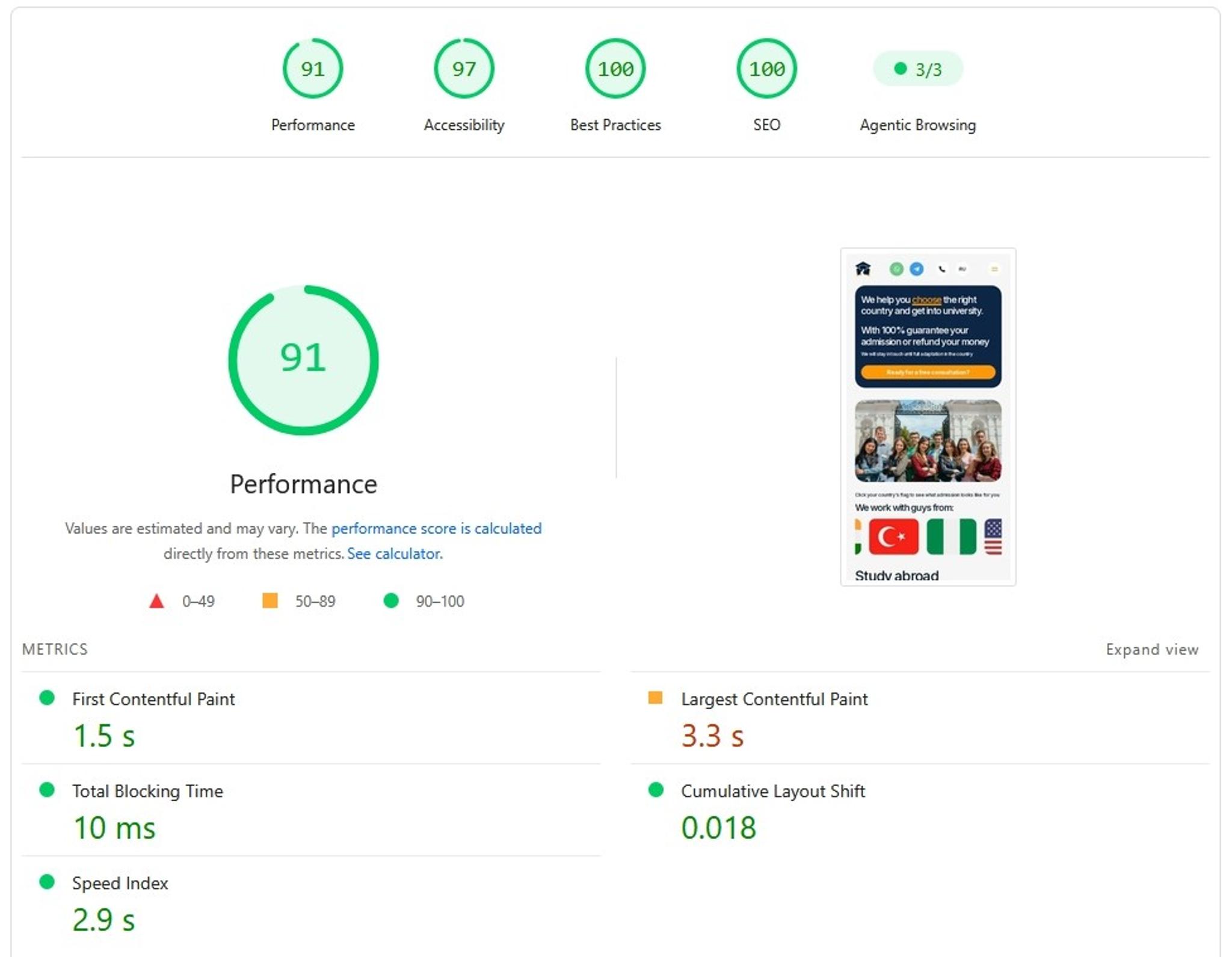Image resolution: width=1232 pixels, height=957 pixels.
Task: Click the Performance score gauge at top
Action: 313,69
